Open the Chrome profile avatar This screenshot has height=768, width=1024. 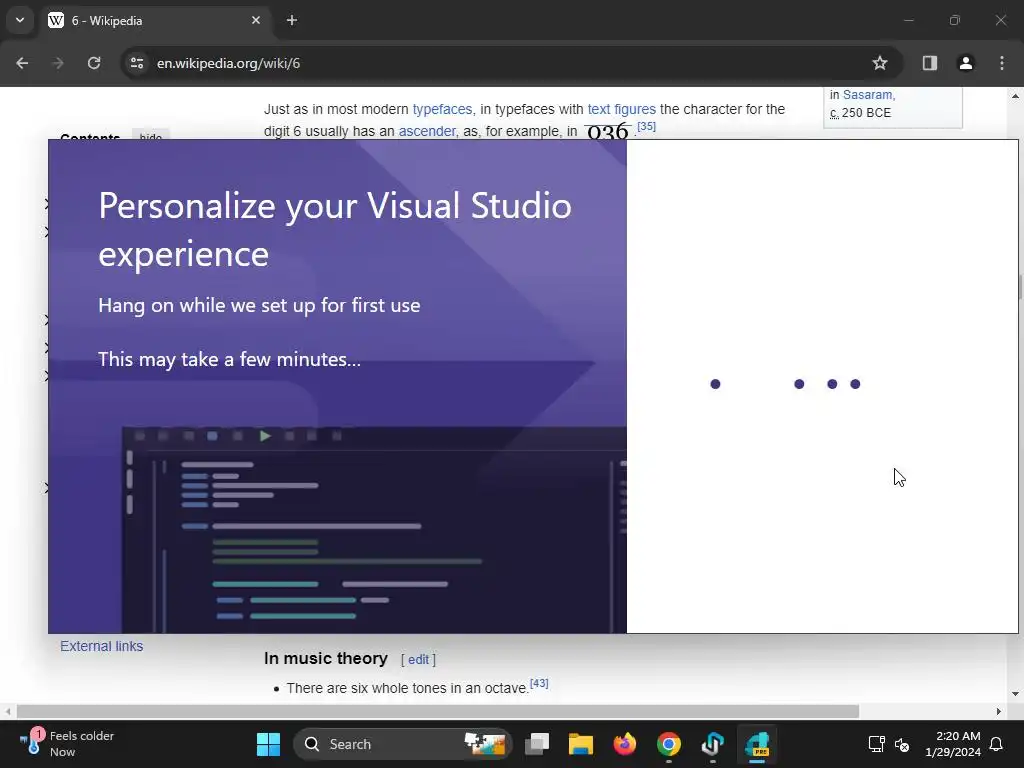coord(965,63)
